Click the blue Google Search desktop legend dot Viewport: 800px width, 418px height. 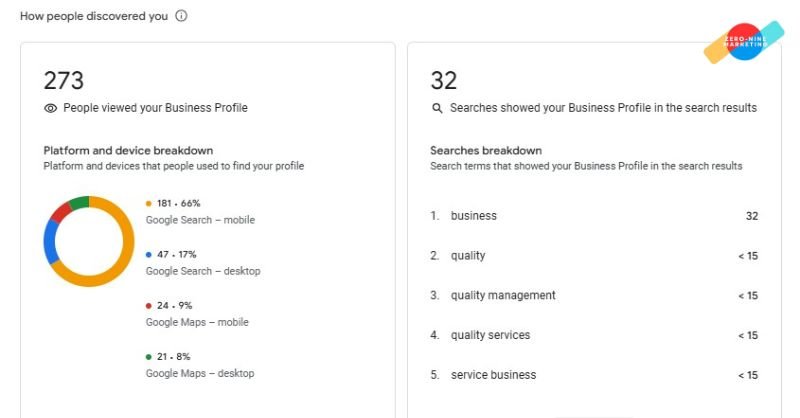[149, 254]
